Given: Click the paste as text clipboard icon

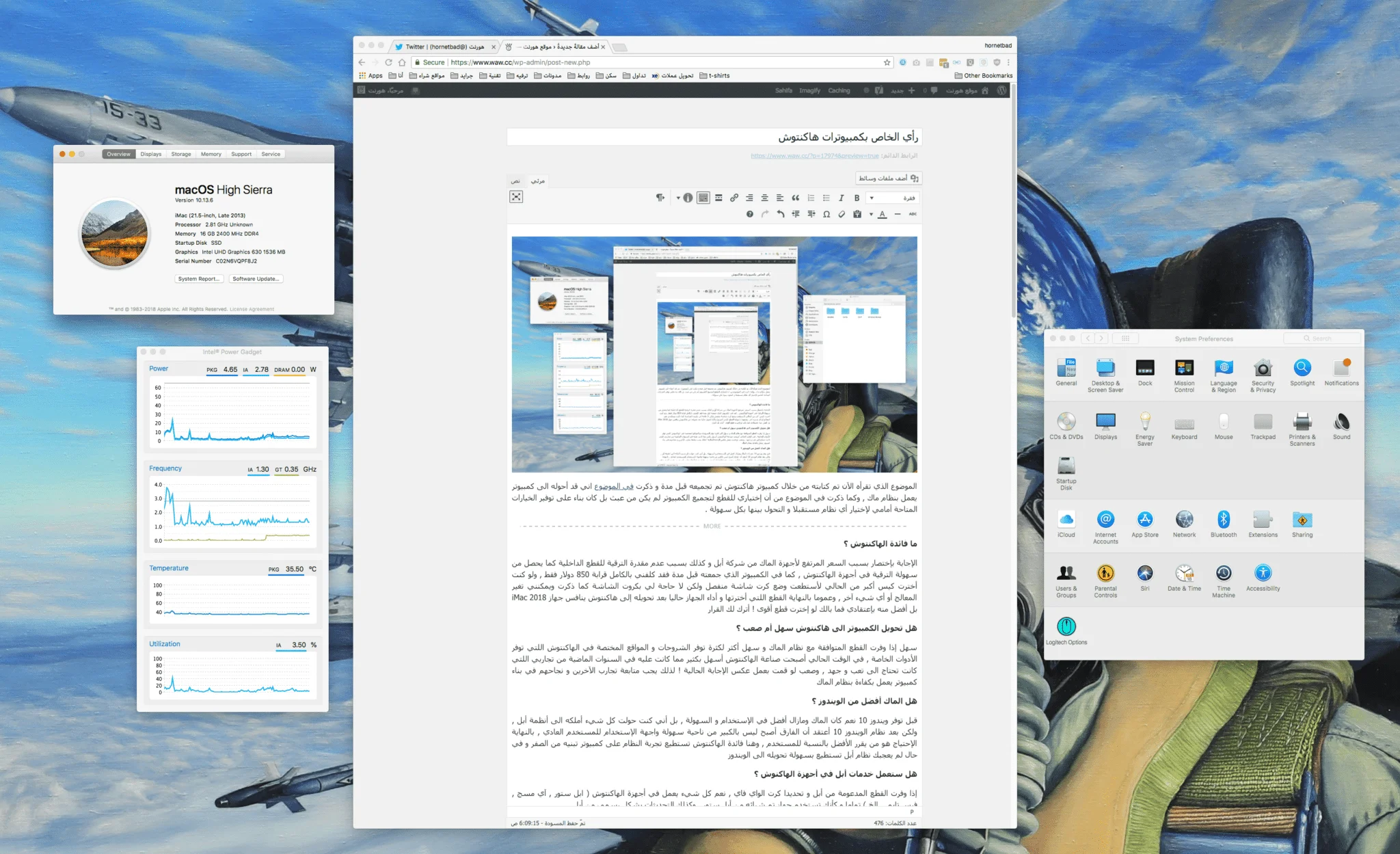Looking at the screenshot, I should click(x=857, y=214).
